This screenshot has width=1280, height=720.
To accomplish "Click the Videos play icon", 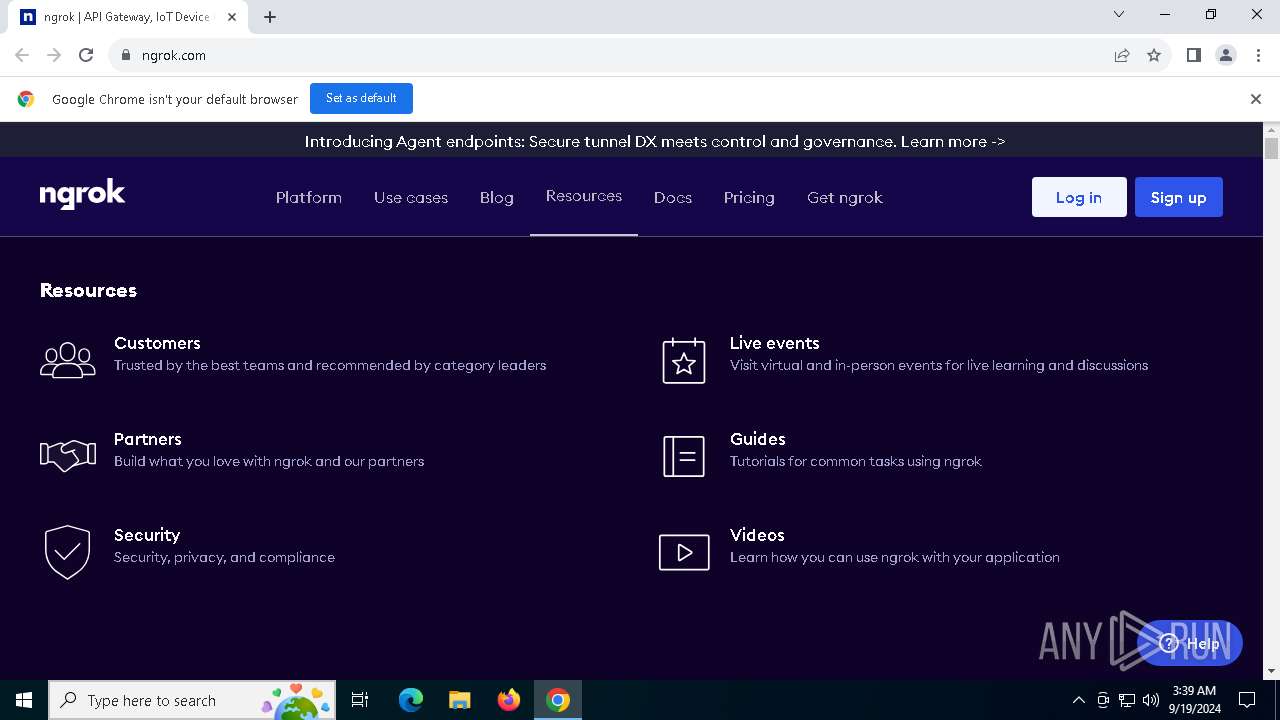I will pyautogui.click(x=684, y=552).
